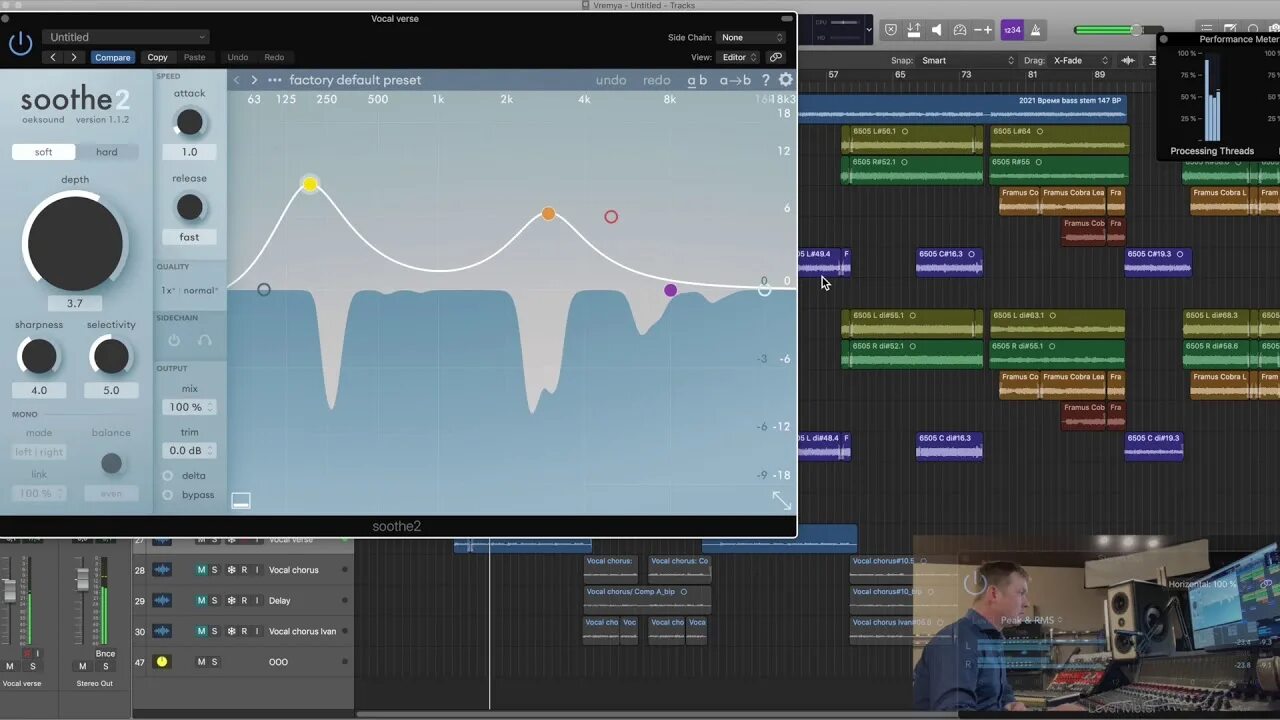Click the toolbar tuner gauge icon
Image resolution: width=1280 pixels, height=720 pixels.
960,30
